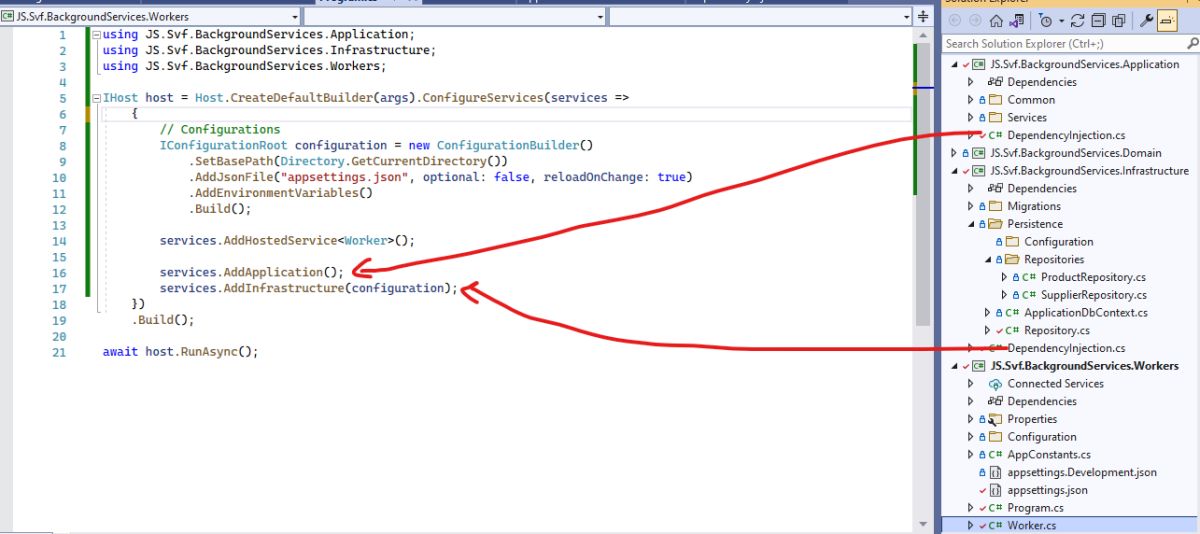The image size is (1200, 534).
Task: Select the Migrations folder
Action: [x=1034, y=206]
